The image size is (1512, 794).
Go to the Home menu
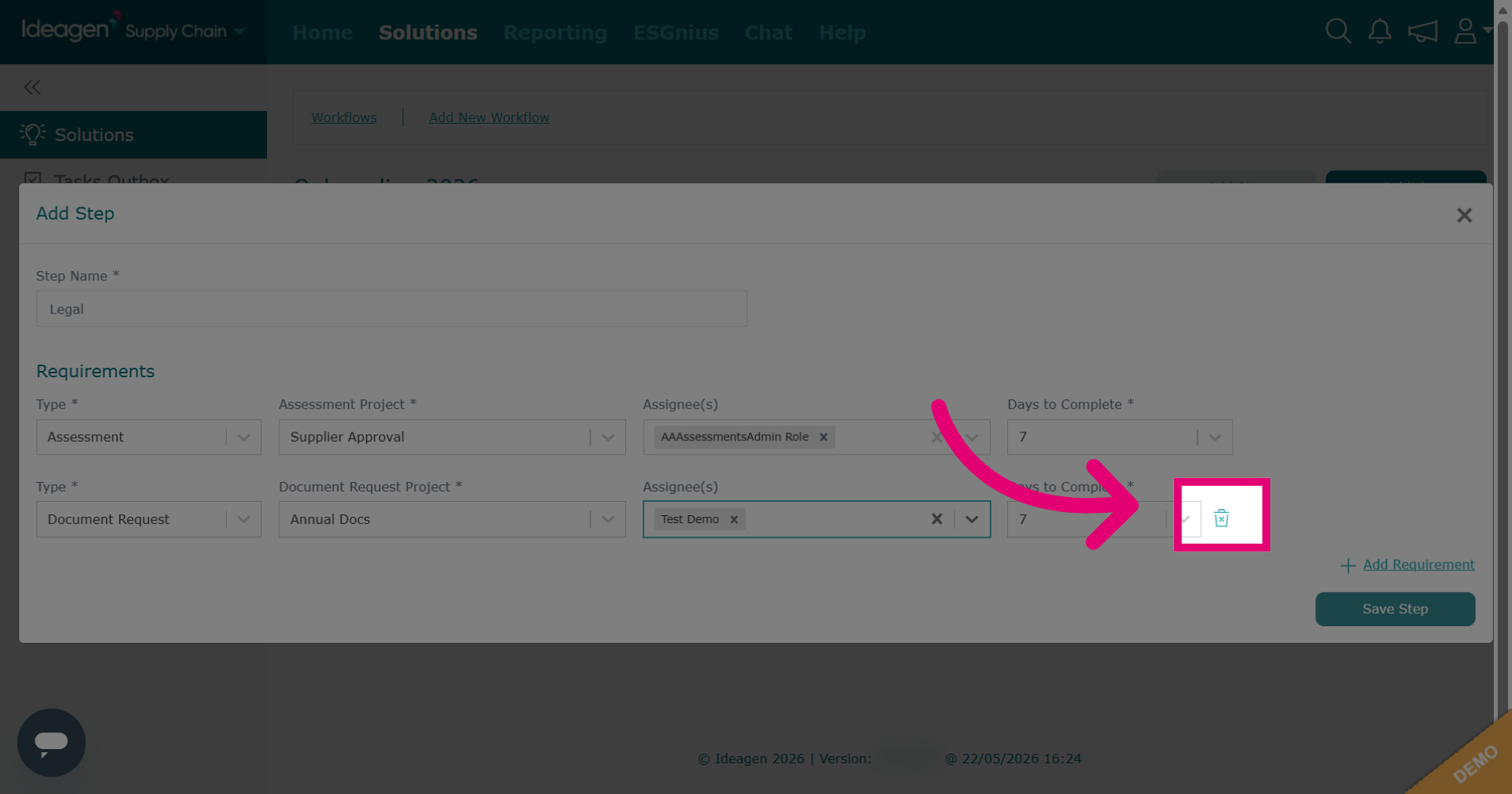323,32
